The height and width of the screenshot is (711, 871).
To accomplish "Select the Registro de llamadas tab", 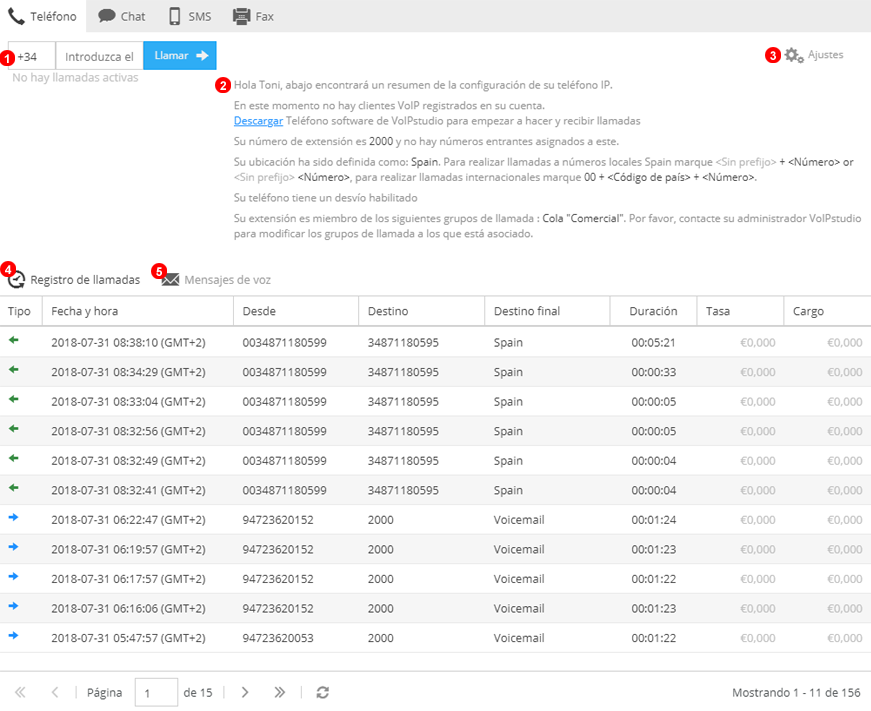I will pyautogui.click(x=74, y=279).
